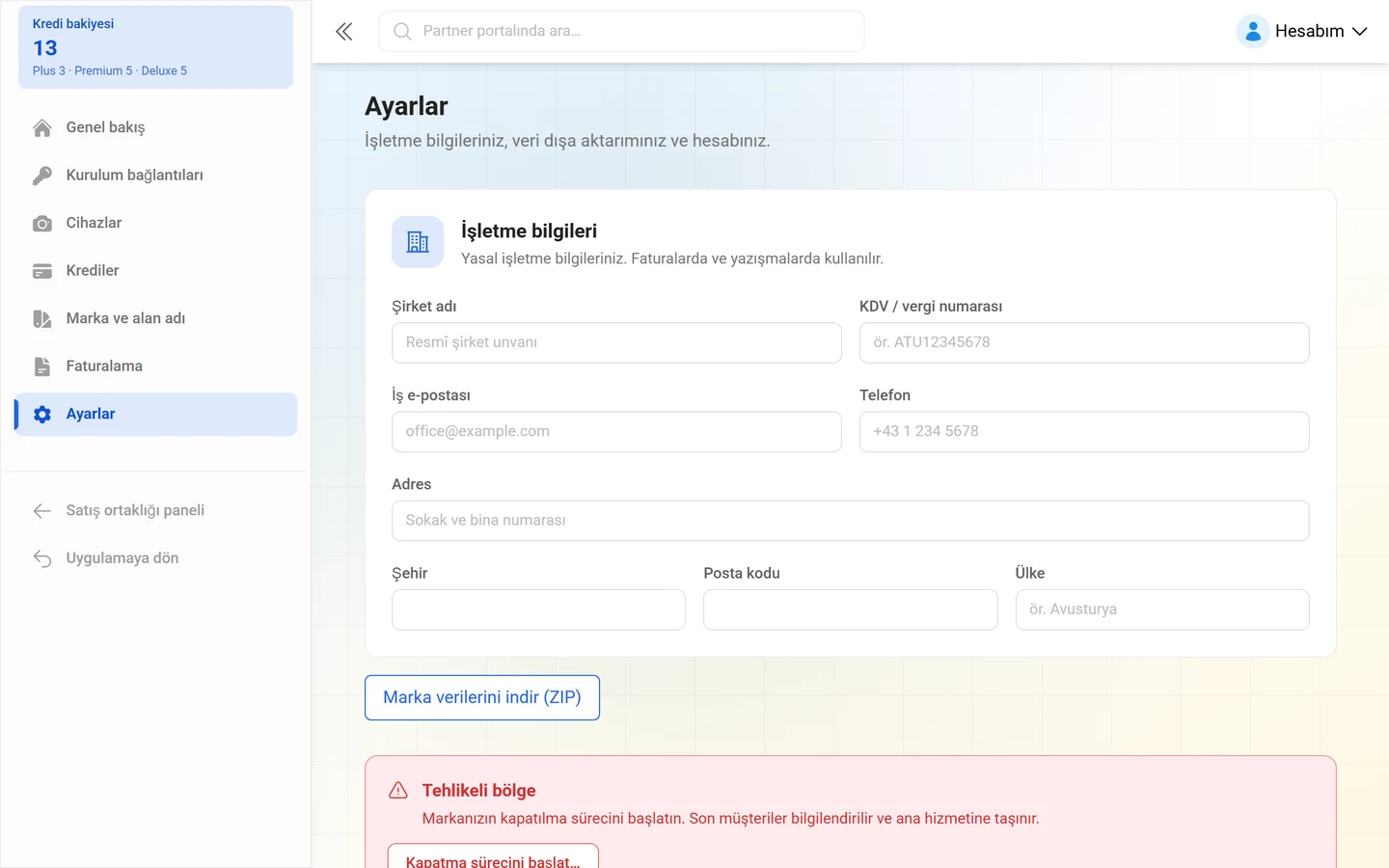The image size is (1389, 868).
Task: Click the Ayarlar page heading
Action: (406, 106)
